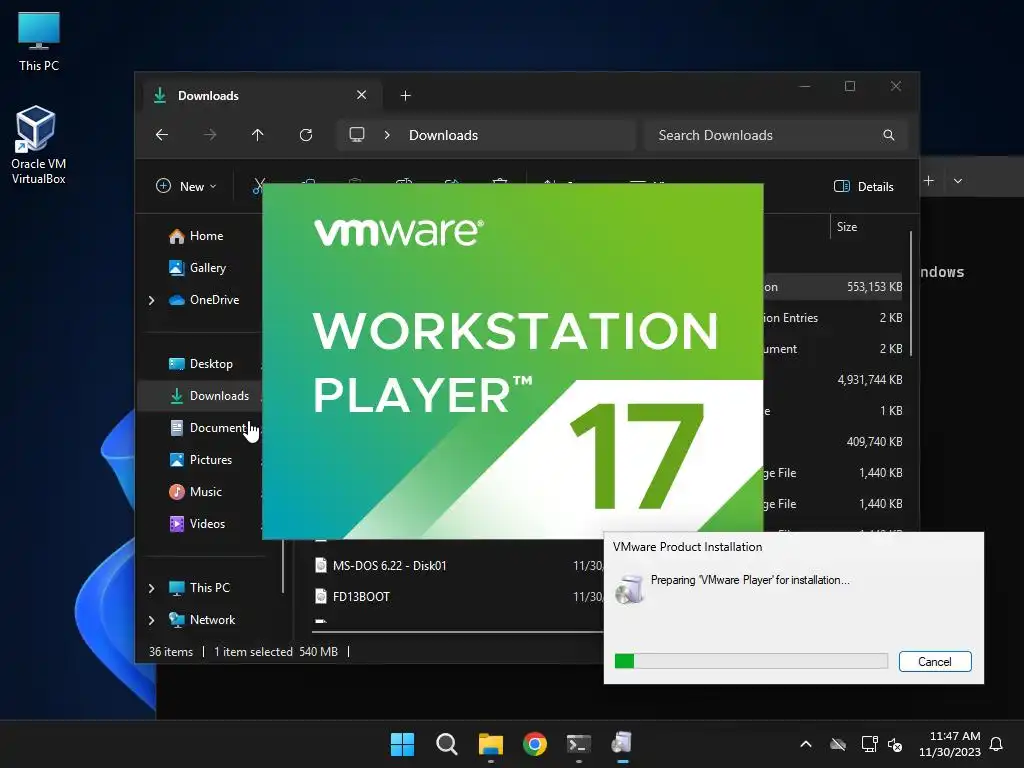Screen dimensions: 1024x768
Task: Select the Downloads tab
Action: [x=261, y=96]
